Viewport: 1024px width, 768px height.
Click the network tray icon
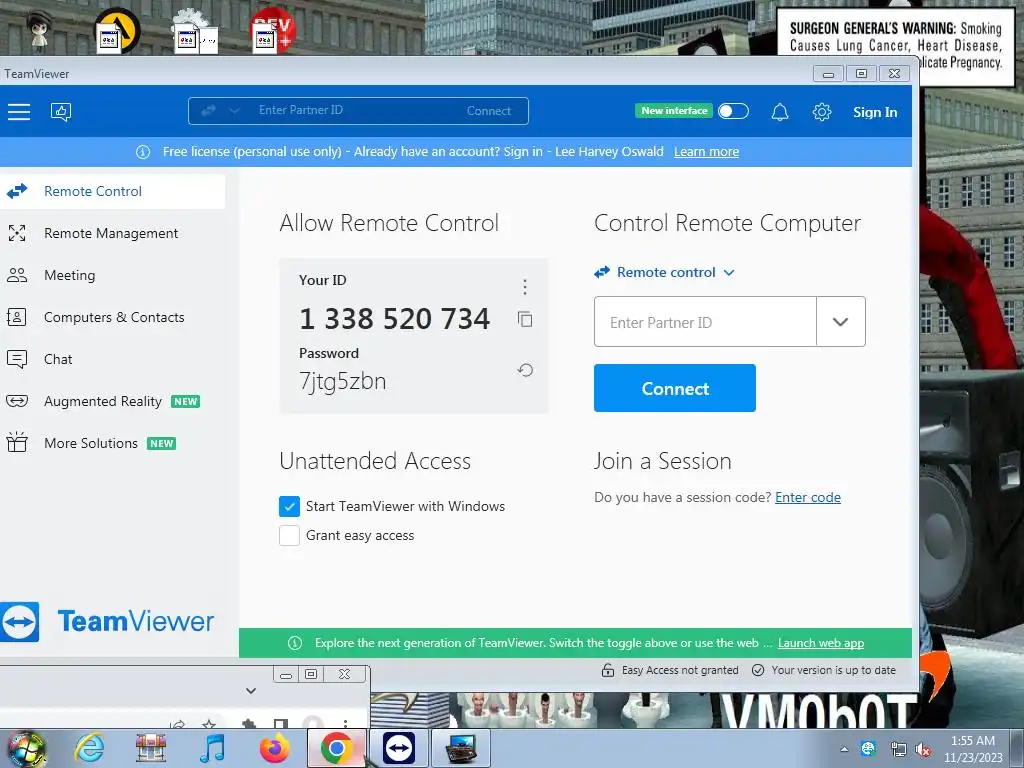(x=898, y=750)
